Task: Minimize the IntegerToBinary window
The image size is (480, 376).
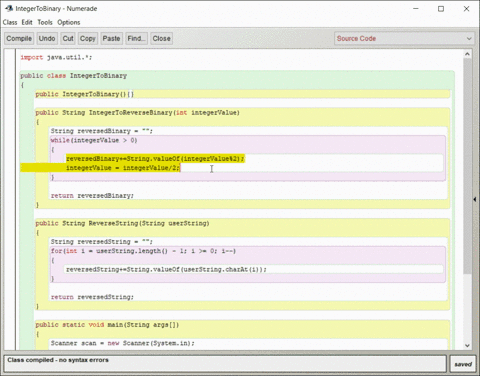Action: pyautogui.click(x=416, y=9)
